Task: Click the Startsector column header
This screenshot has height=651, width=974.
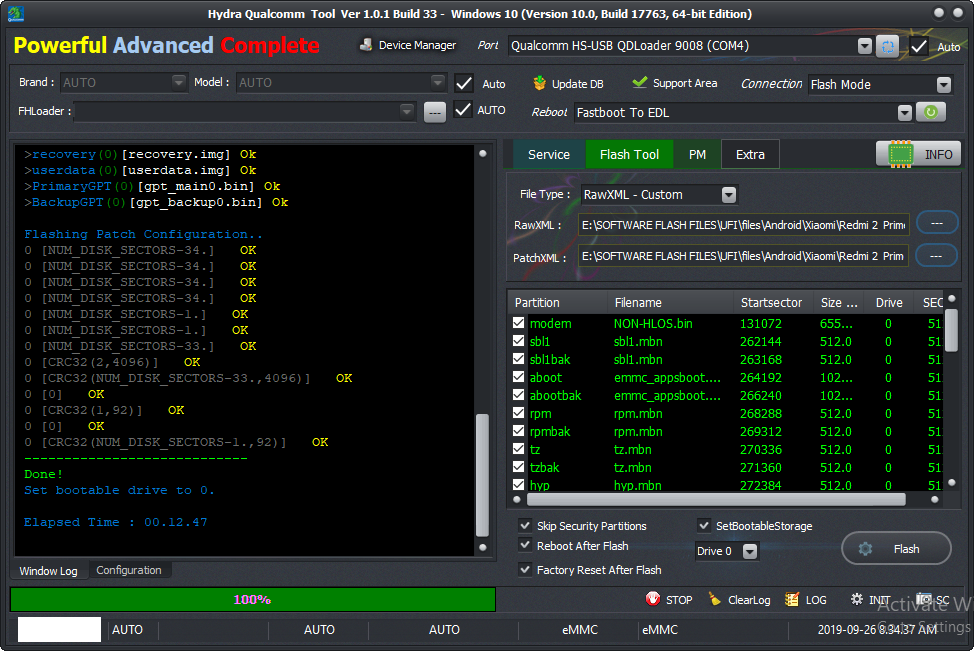Action: click(x=771, y=303)
